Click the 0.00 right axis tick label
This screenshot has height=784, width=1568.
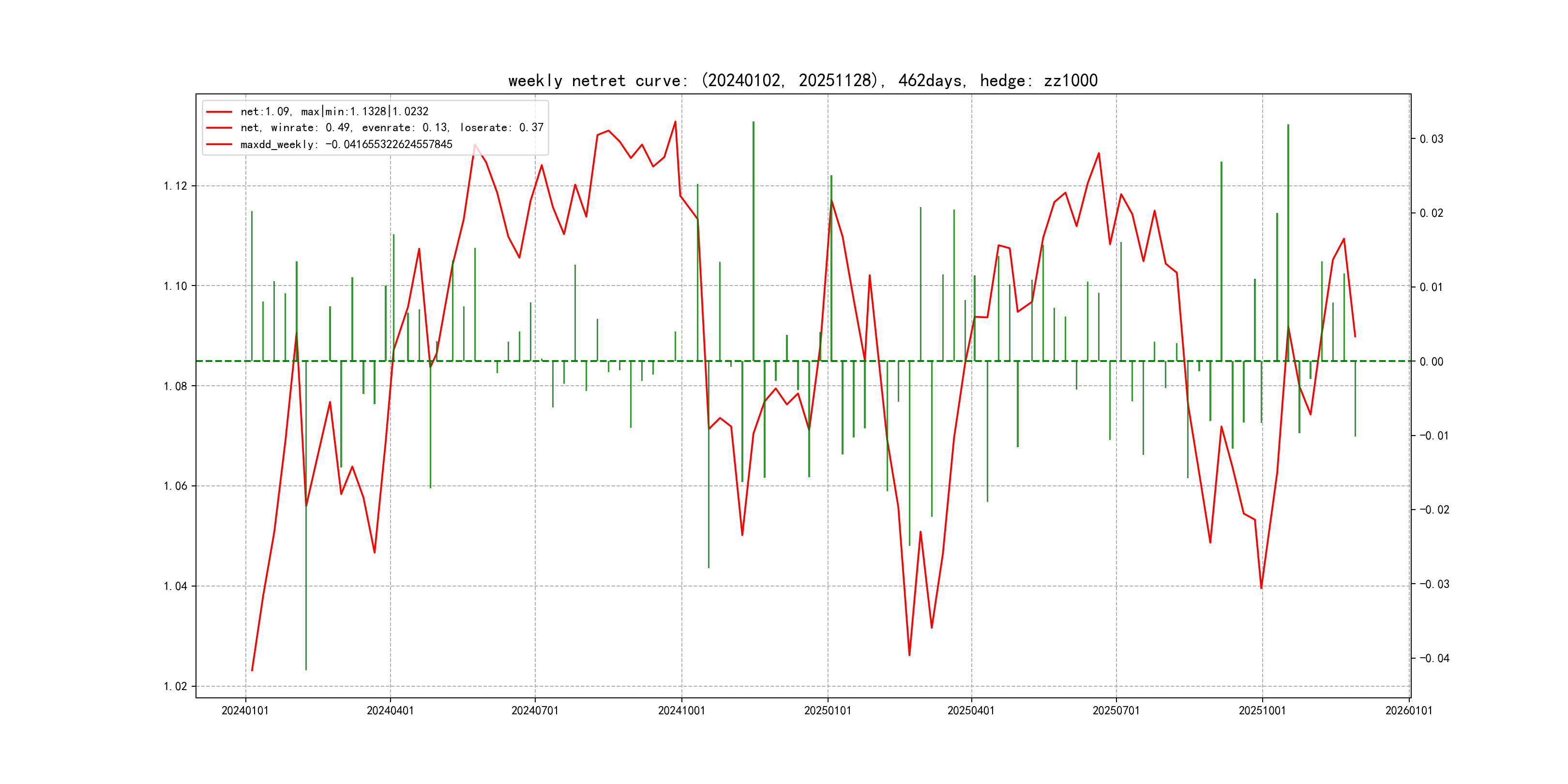(1431, 362)
